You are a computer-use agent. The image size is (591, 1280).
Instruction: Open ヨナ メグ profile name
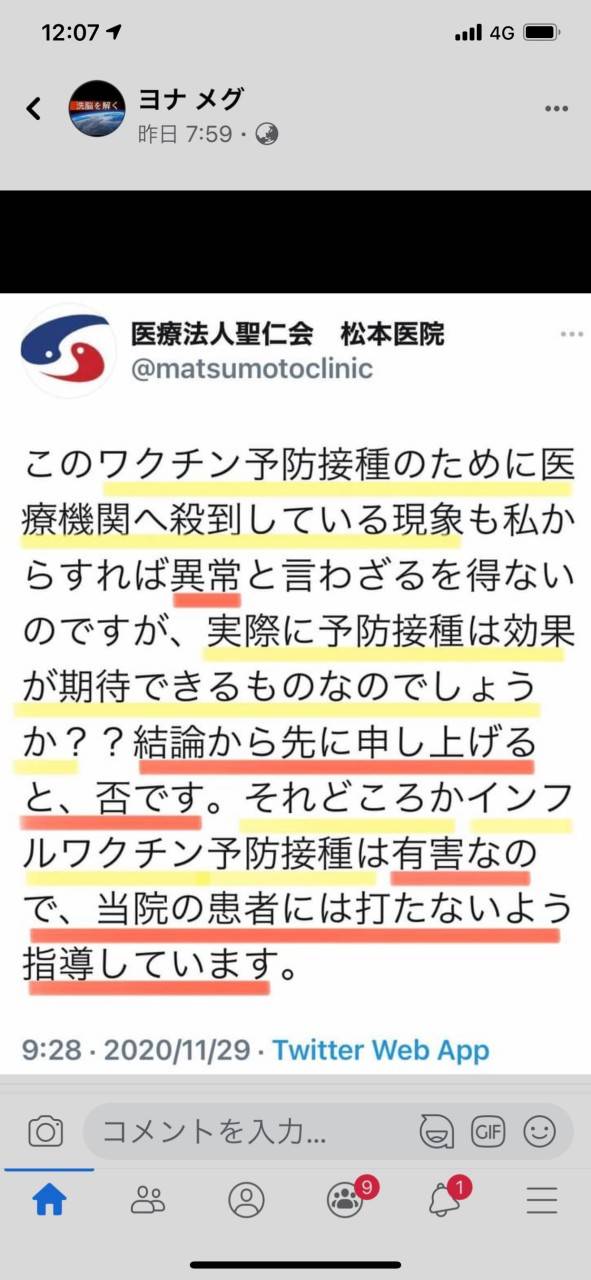click(x=190, y=99)
